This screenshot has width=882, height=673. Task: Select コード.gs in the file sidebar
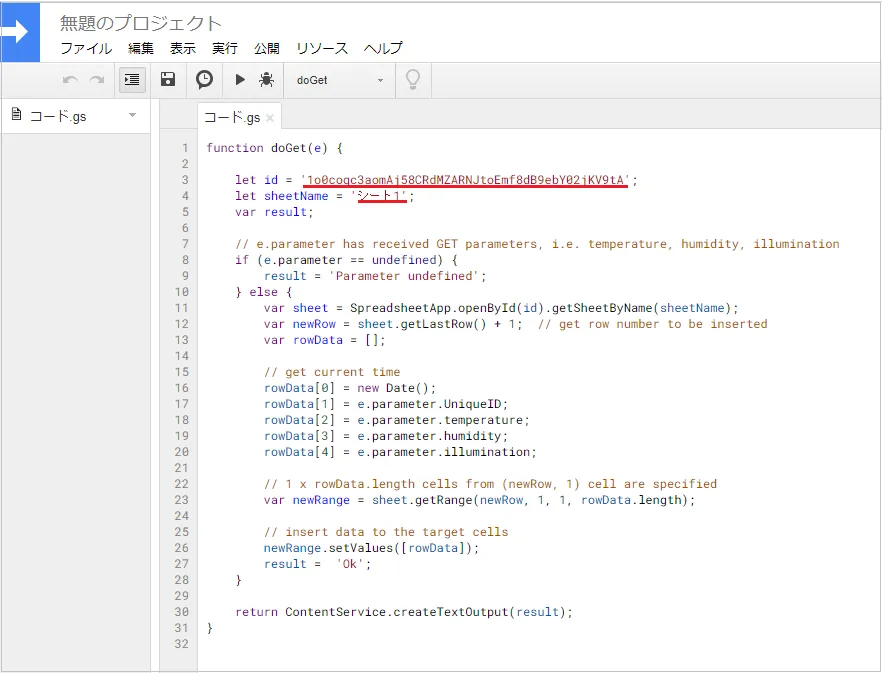point(58,116)
